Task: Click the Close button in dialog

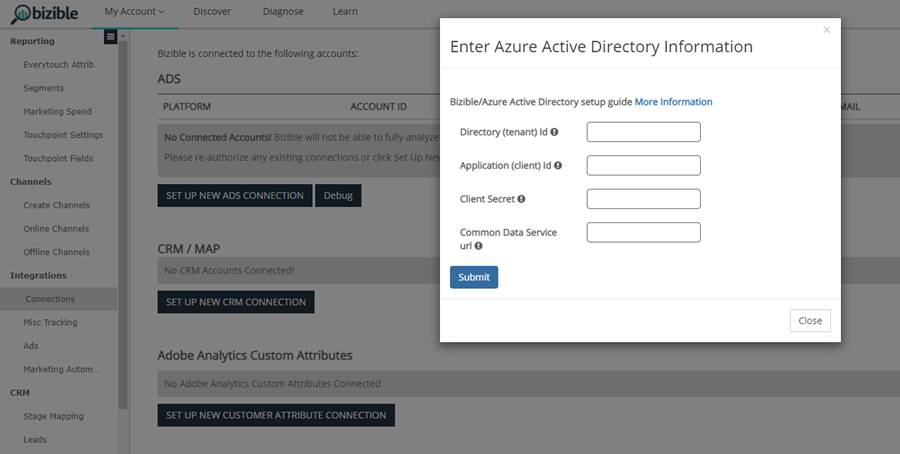Action: point(810,321)
